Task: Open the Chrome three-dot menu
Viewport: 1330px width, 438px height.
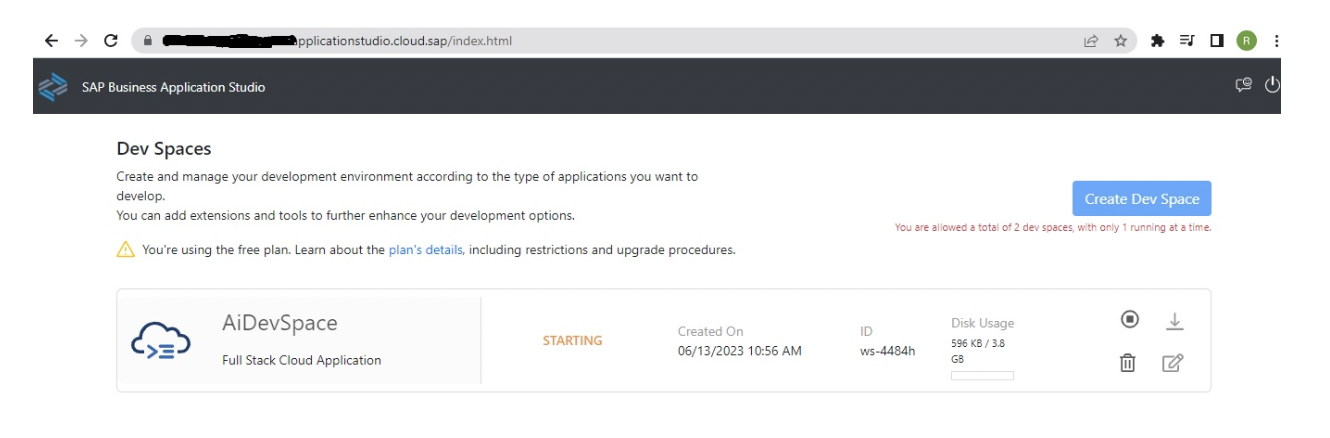Action: (x=1276, y=41)
